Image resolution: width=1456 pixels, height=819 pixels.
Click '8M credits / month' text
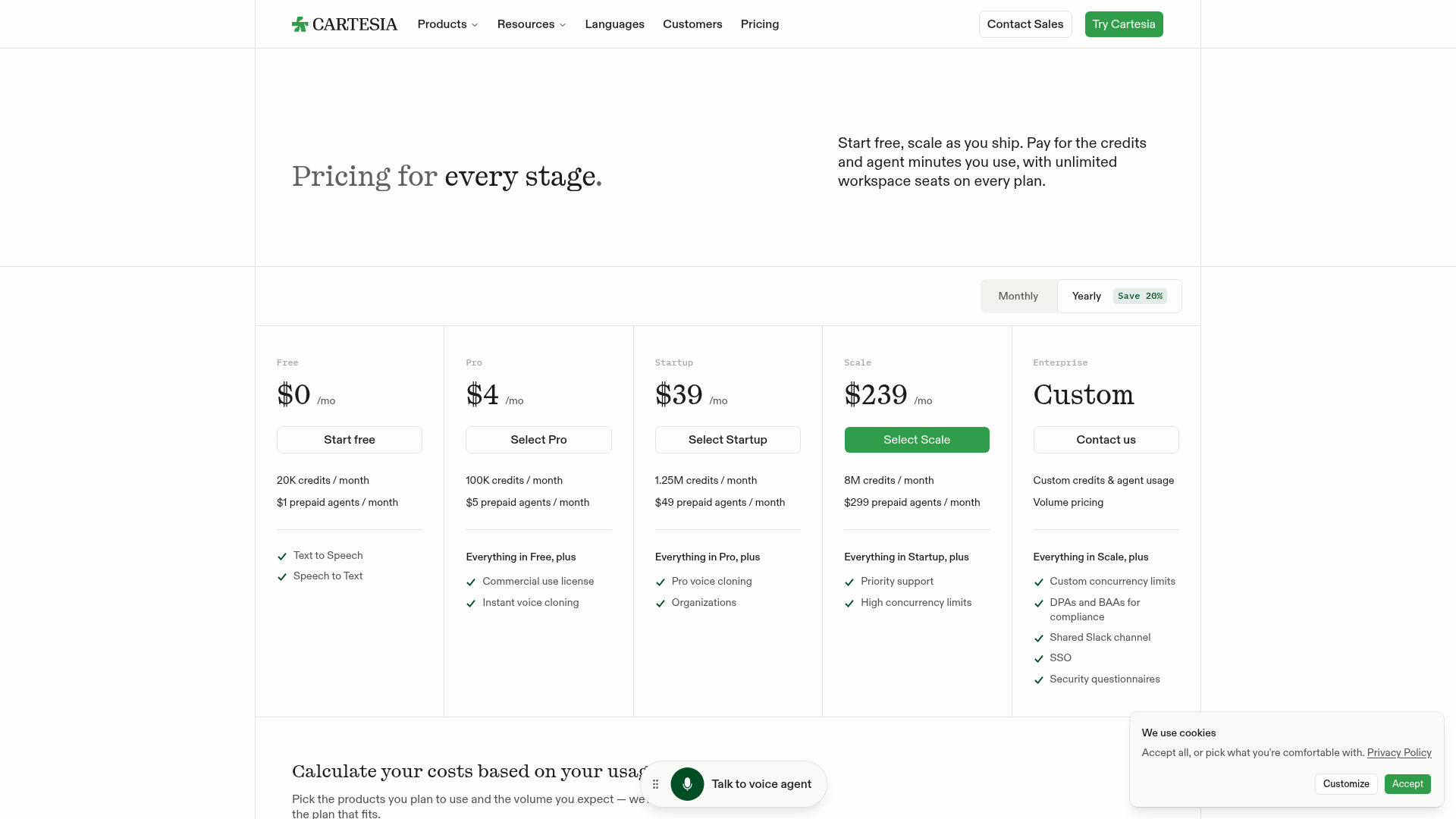tap(889, 481)
